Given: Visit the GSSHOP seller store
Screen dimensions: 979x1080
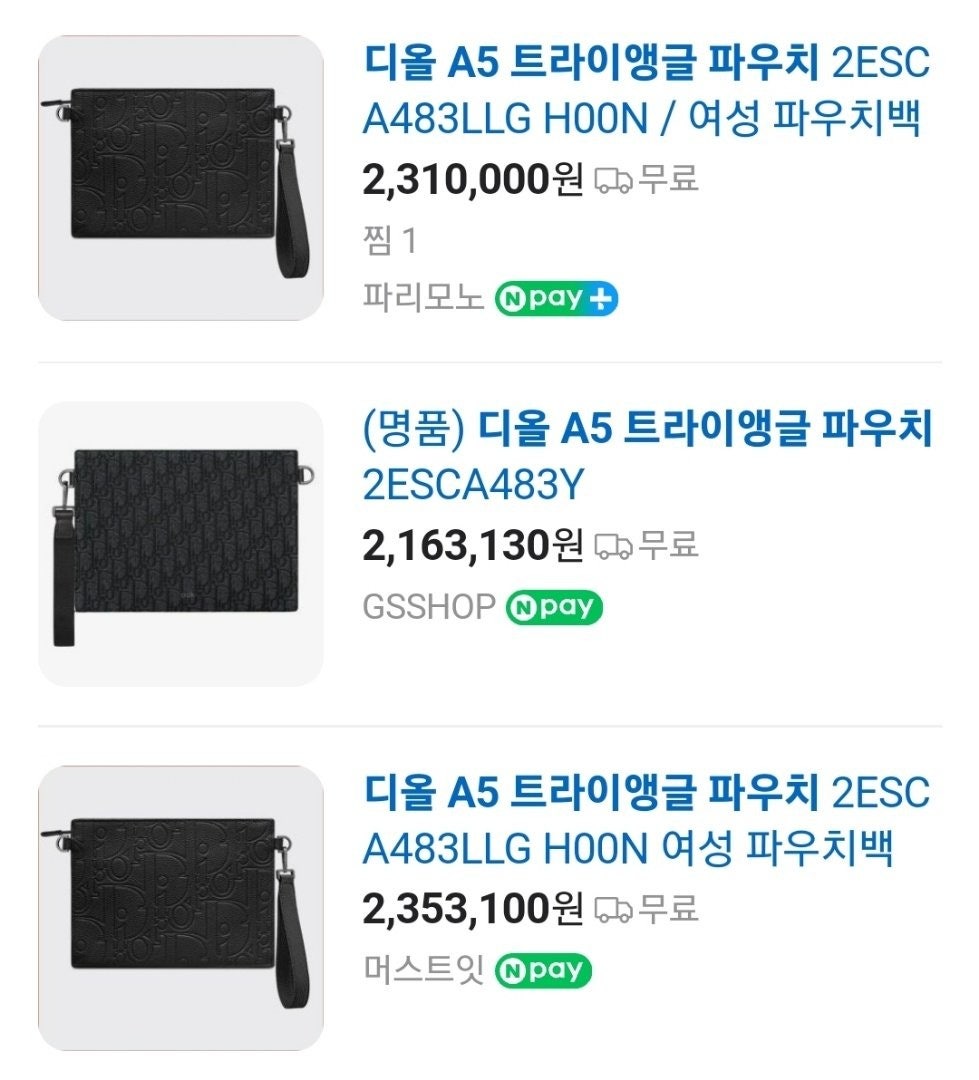Looking at the screenshot, I should [430, 607].
